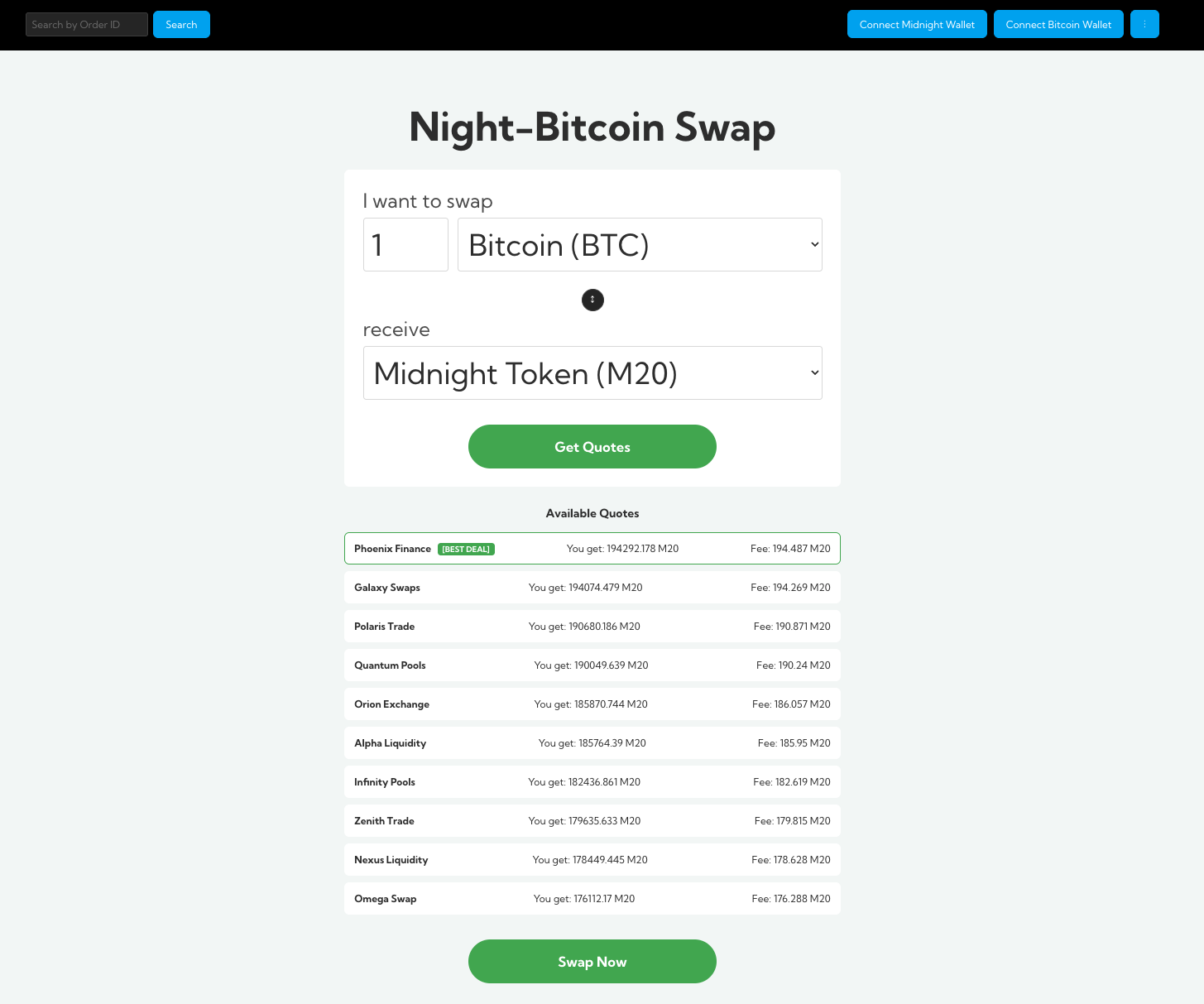The height and width of the screenshot is (1004, 1204).
Task: Click the swap amount input field
Action: point(405,244)
